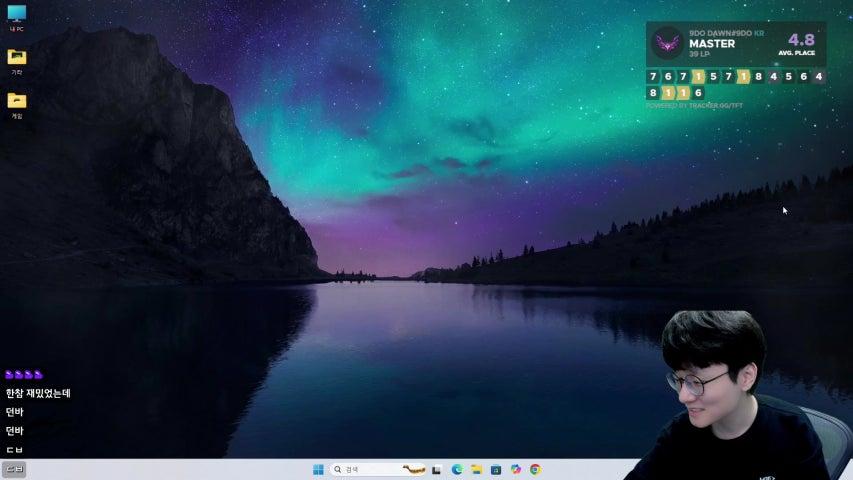853x480 pixels.
Task: Click the taskbar search box labeled 검색
Action: tap(379, 469)
